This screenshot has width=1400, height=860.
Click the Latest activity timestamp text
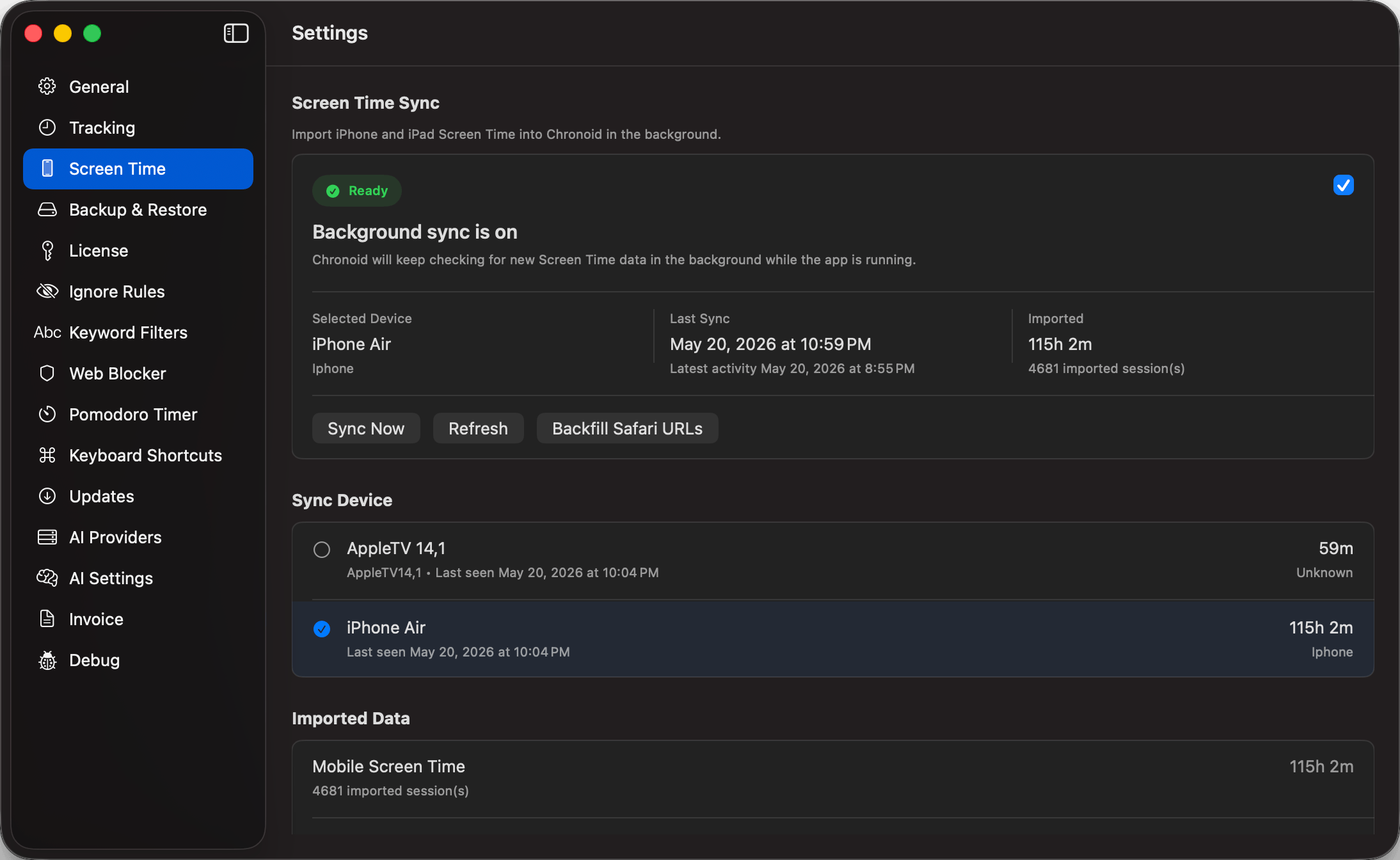(x=792, y=369)
